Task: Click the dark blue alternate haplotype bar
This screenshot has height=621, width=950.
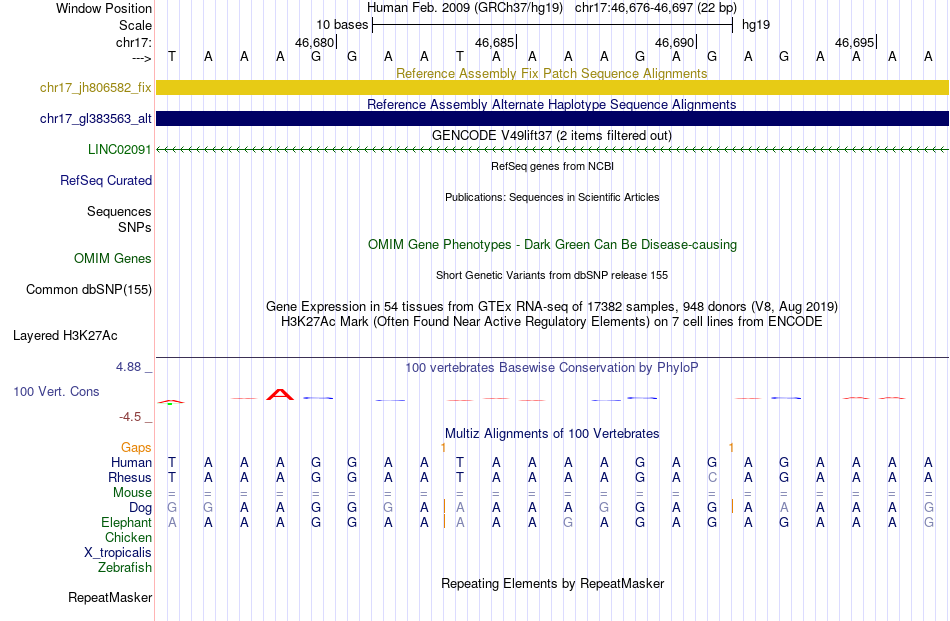Action: point(552,118)
